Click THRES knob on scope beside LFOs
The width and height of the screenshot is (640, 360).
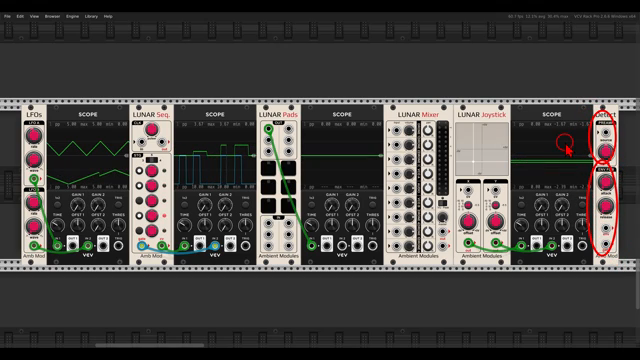(x=118, y=225)
